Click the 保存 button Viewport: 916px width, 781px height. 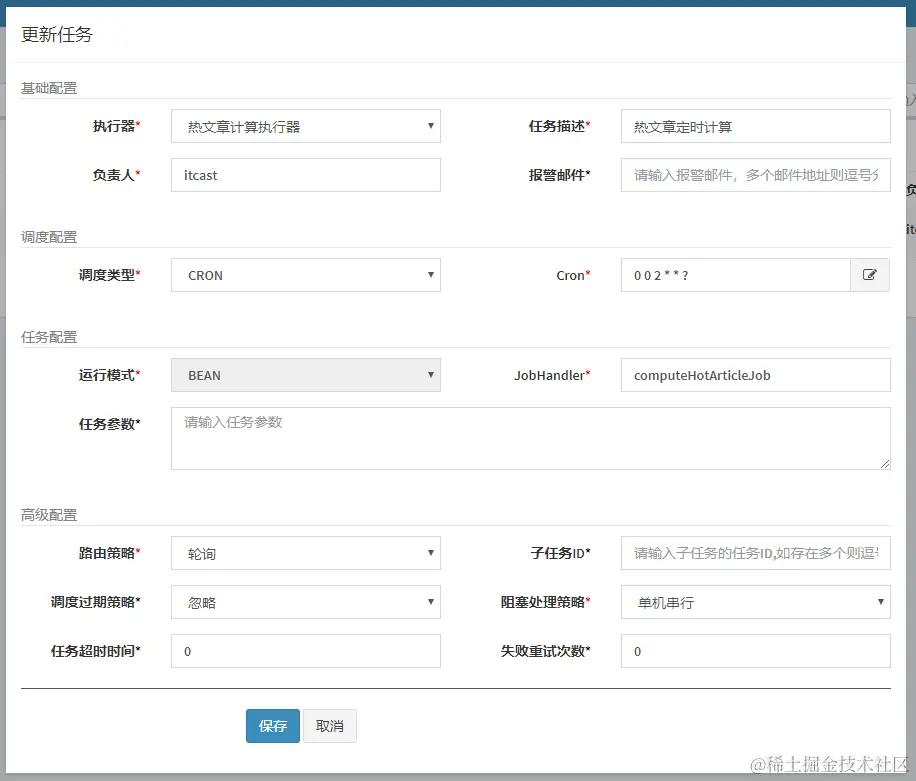273,726
